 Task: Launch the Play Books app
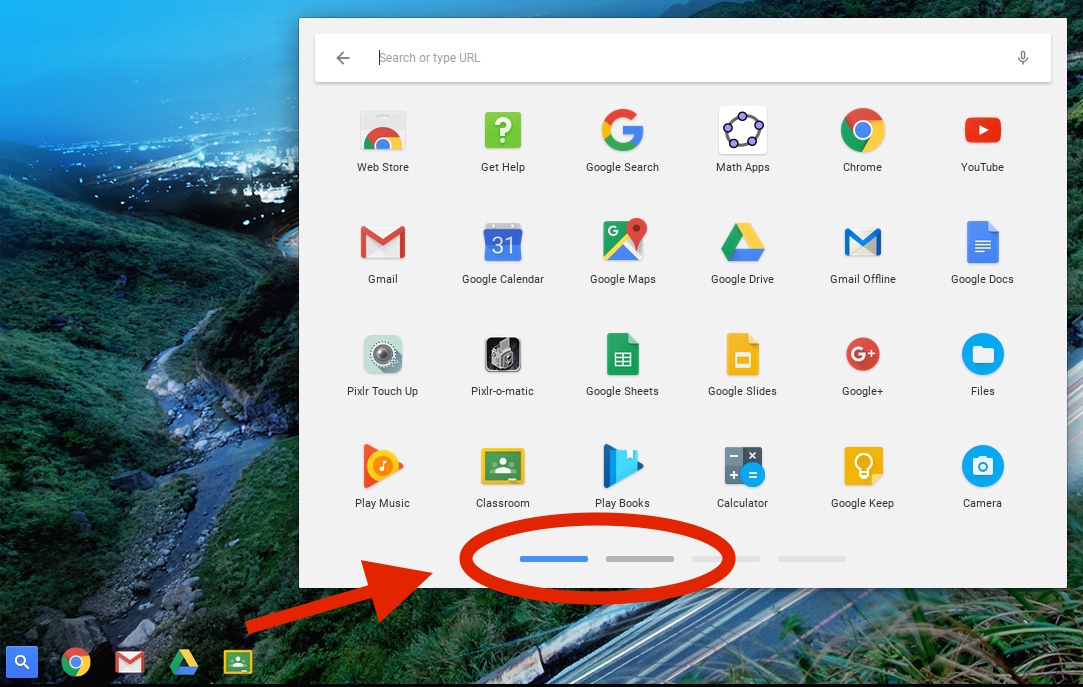click(622, 466)
